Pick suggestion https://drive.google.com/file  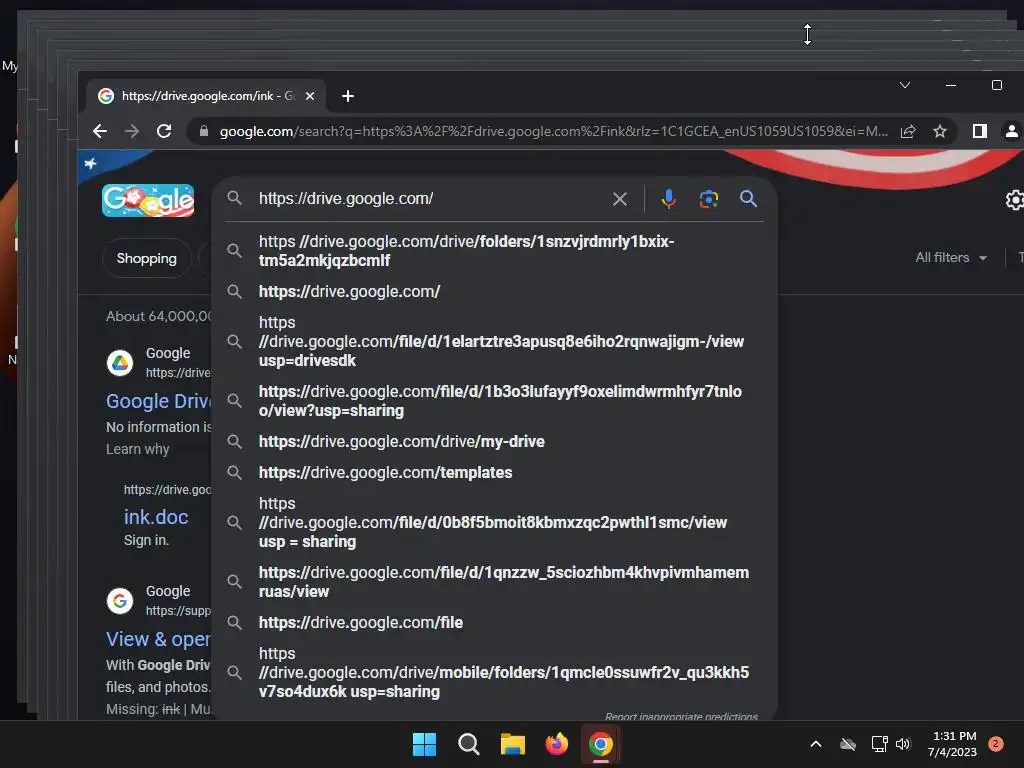click(494, 622)
